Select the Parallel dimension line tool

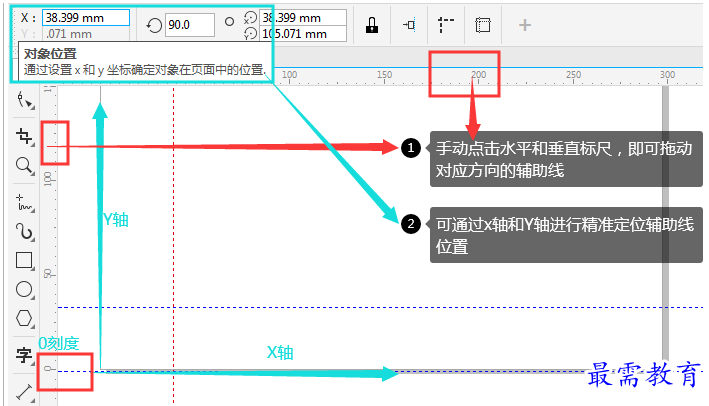click(24, 392)
